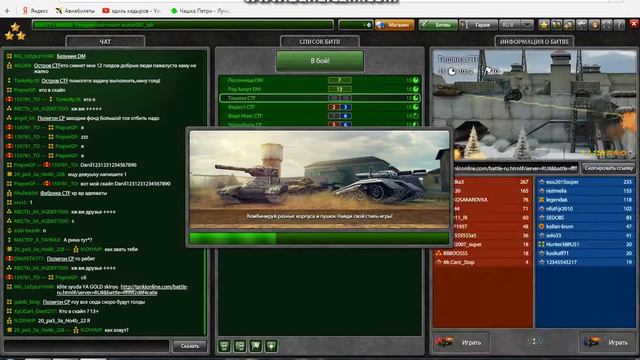
Task: Click the toolbar icon right of the gold star
Action: pos(556,25)
